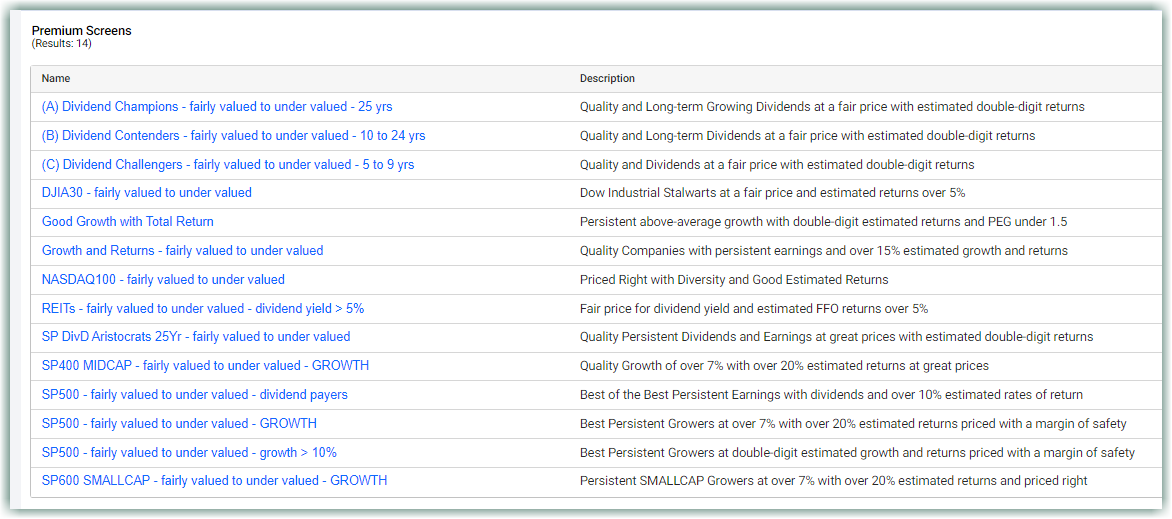Select description "Quality Growth of over 7%"
Screen dimensions: 1172x519
tap(784, 366)
